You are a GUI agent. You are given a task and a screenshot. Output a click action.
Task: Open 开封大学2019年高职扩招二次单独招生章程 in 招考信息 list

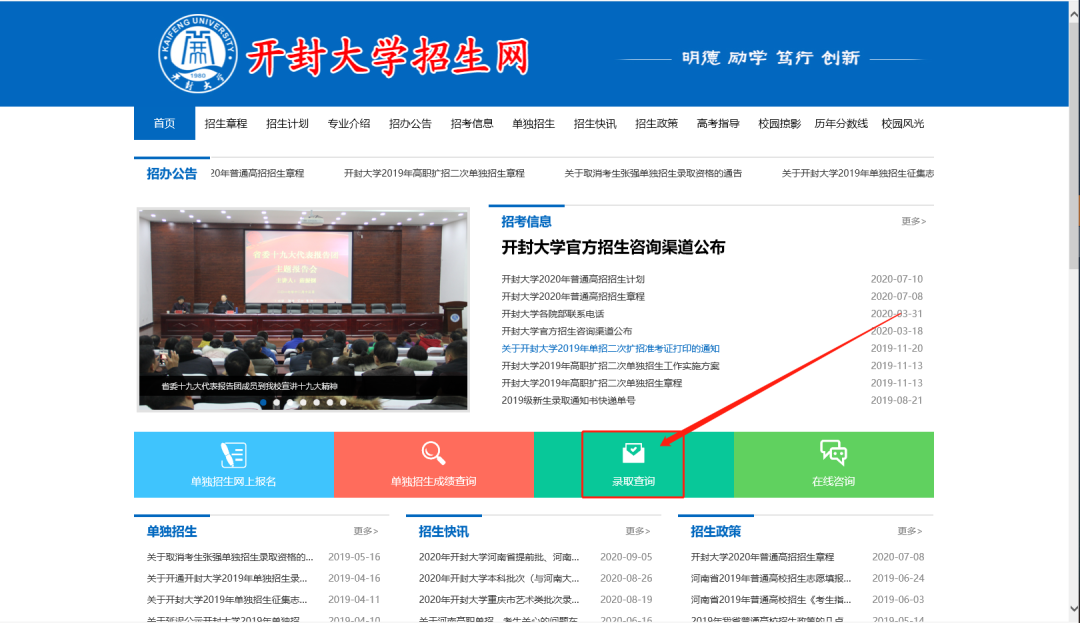(x=592, y=383)
